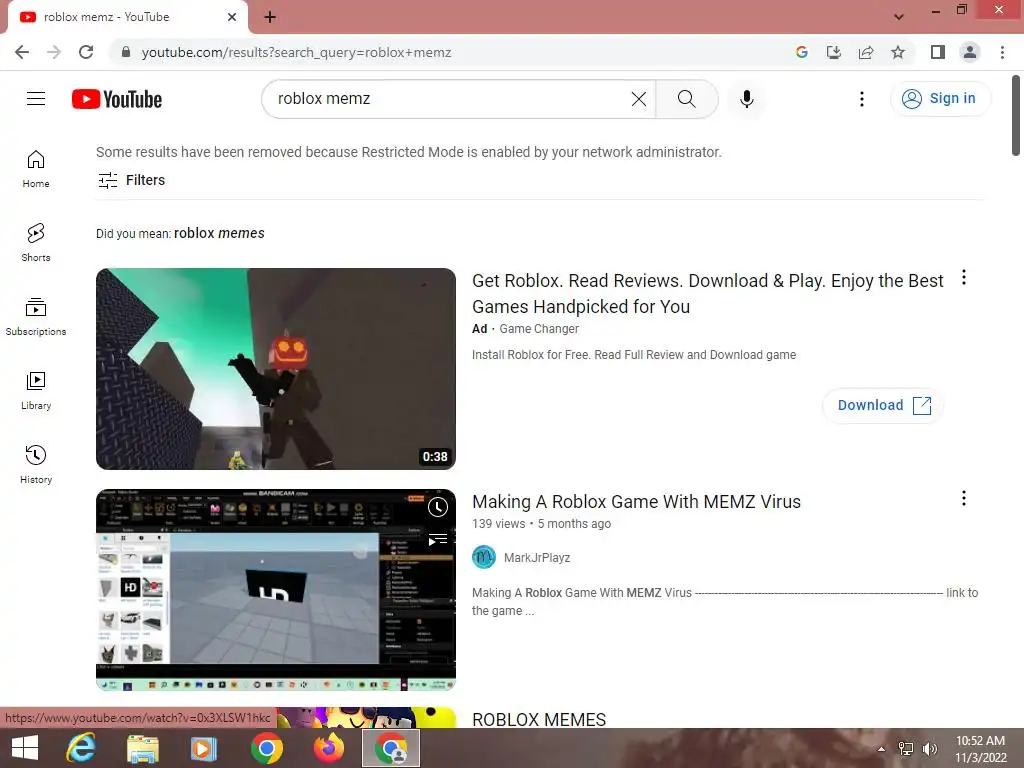Open Library in the sidebar

tap(36, 391)
